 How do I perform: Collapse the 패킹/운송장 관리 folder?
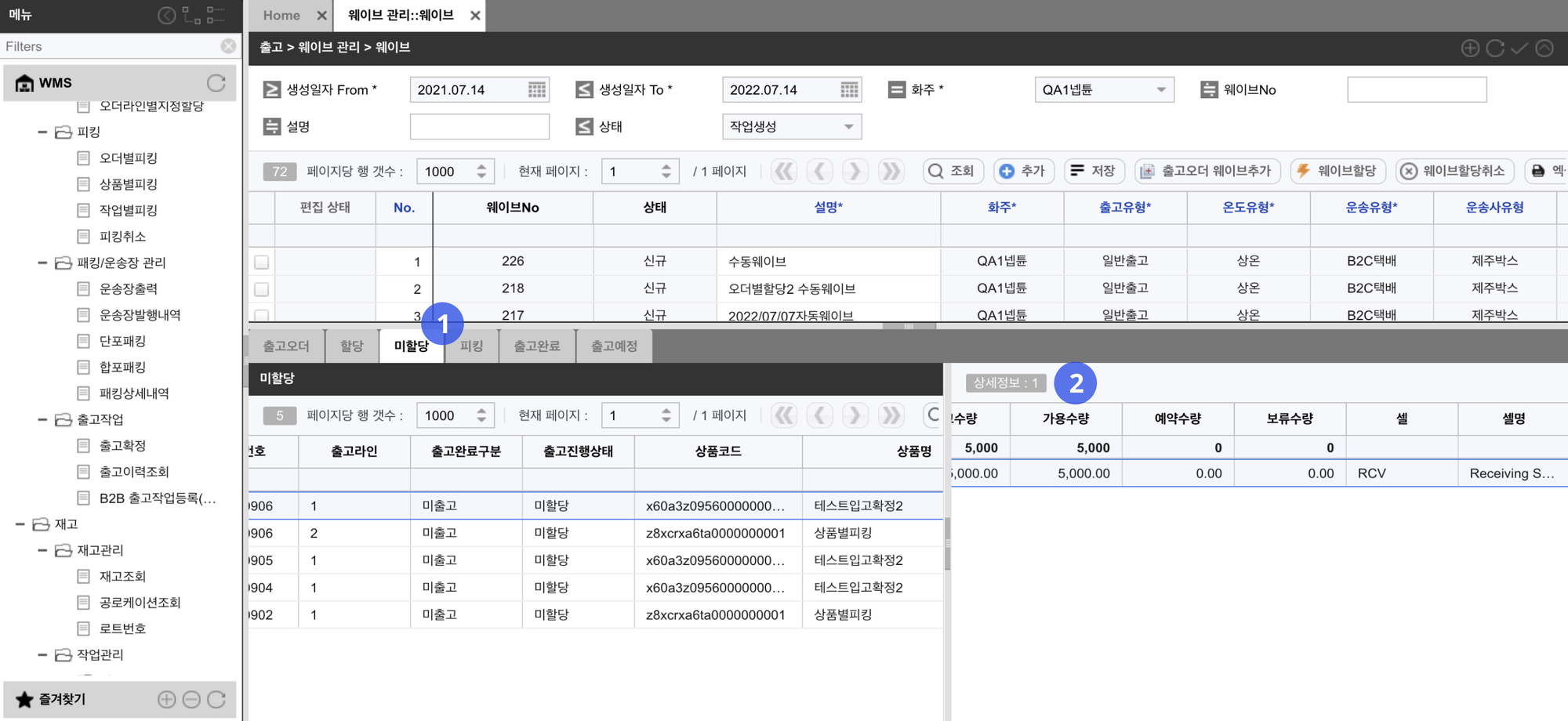point(42,263)
